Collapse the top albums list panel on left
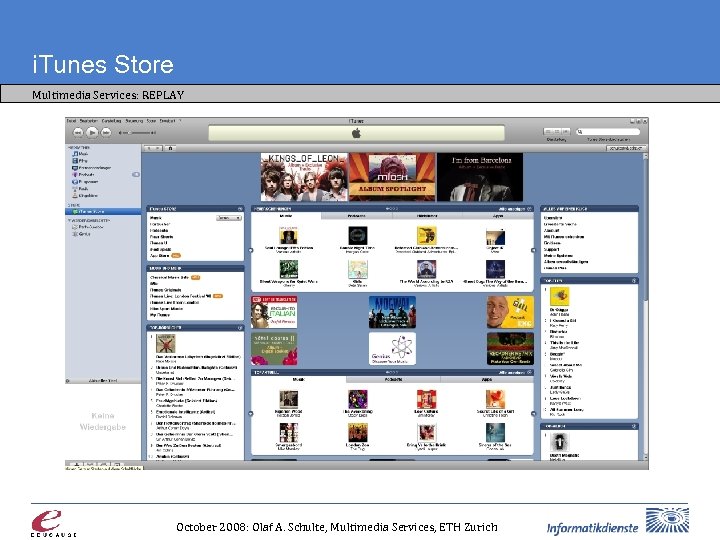 pos(240,328)
